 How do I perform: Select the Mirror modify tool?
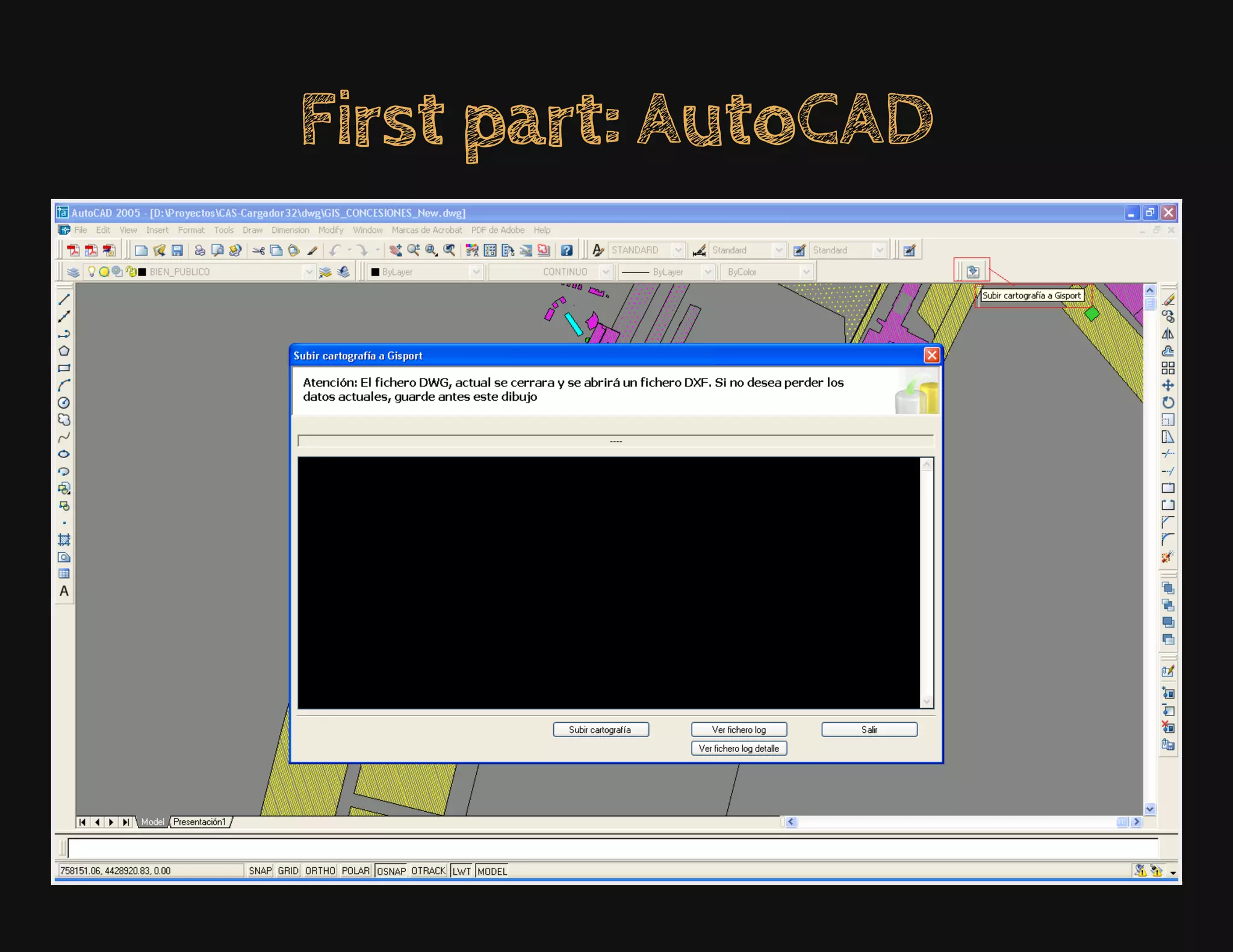[1168, 333]
